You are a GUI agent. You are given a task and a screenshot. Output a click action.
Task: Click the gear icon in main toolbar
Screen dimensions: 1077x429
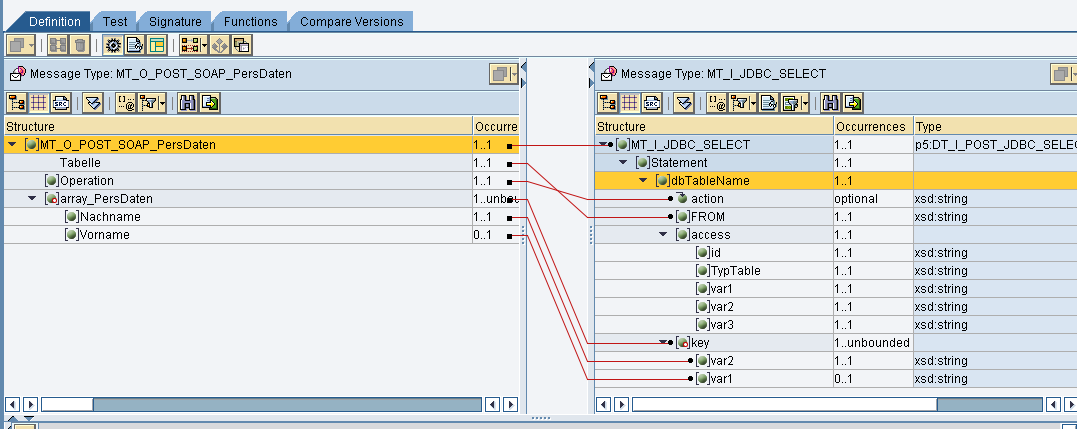point(113,45)
